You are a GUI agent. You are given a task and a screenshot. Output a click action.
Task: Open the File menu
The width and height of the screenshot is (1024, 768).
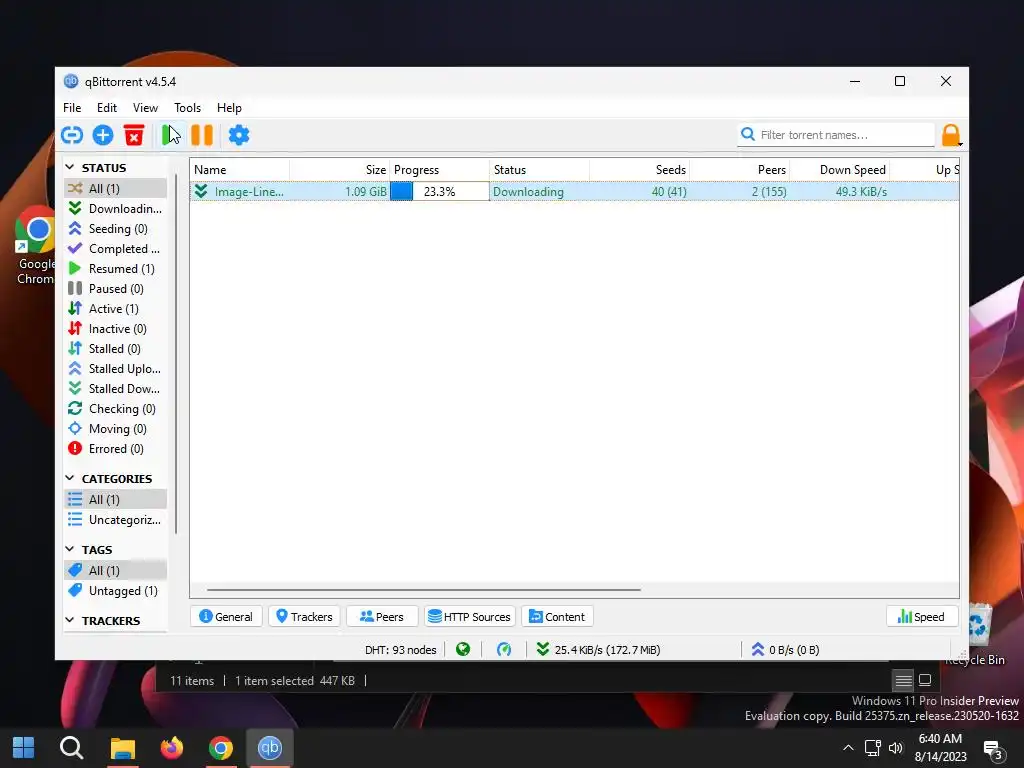click(72, 108)
